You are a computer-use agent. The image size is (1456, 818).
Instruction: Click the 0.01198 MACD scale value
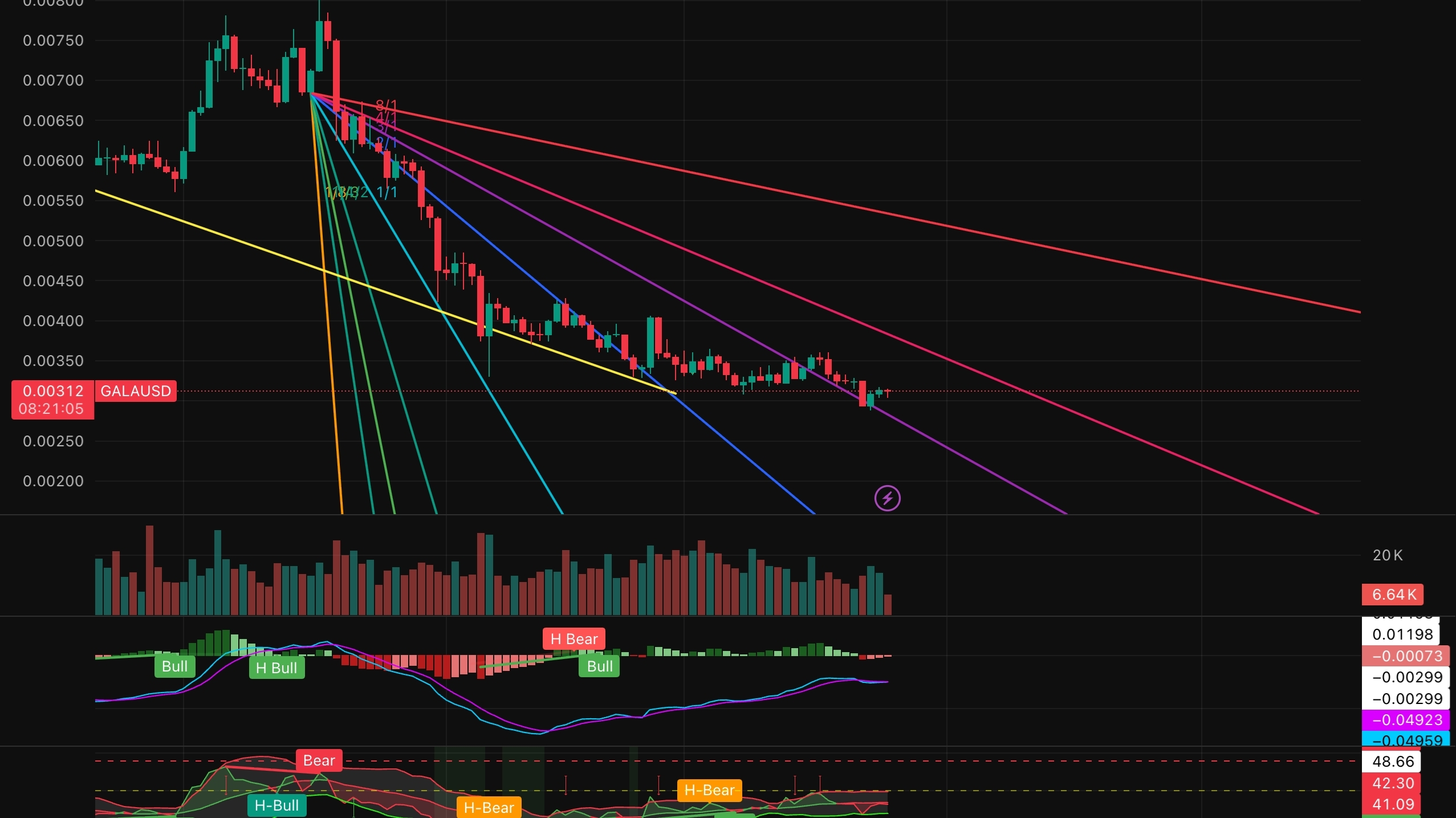coord(1402,634)
